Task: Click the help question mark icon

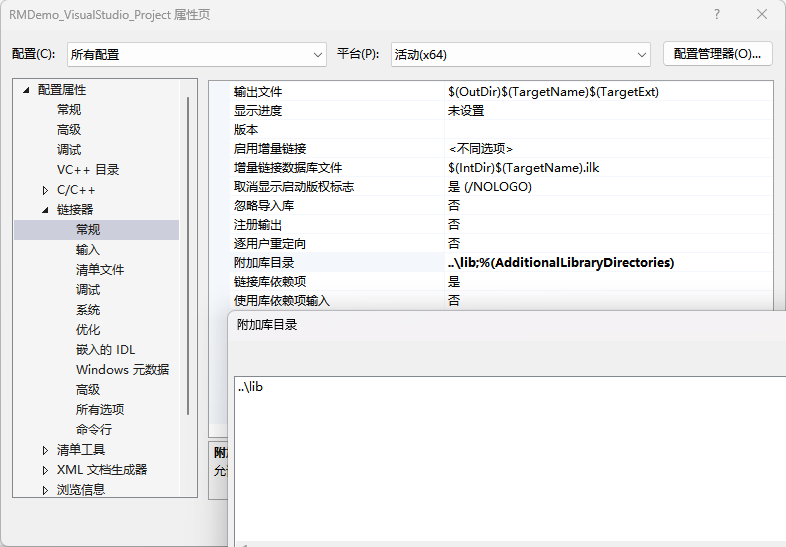Action: (717, 14)
